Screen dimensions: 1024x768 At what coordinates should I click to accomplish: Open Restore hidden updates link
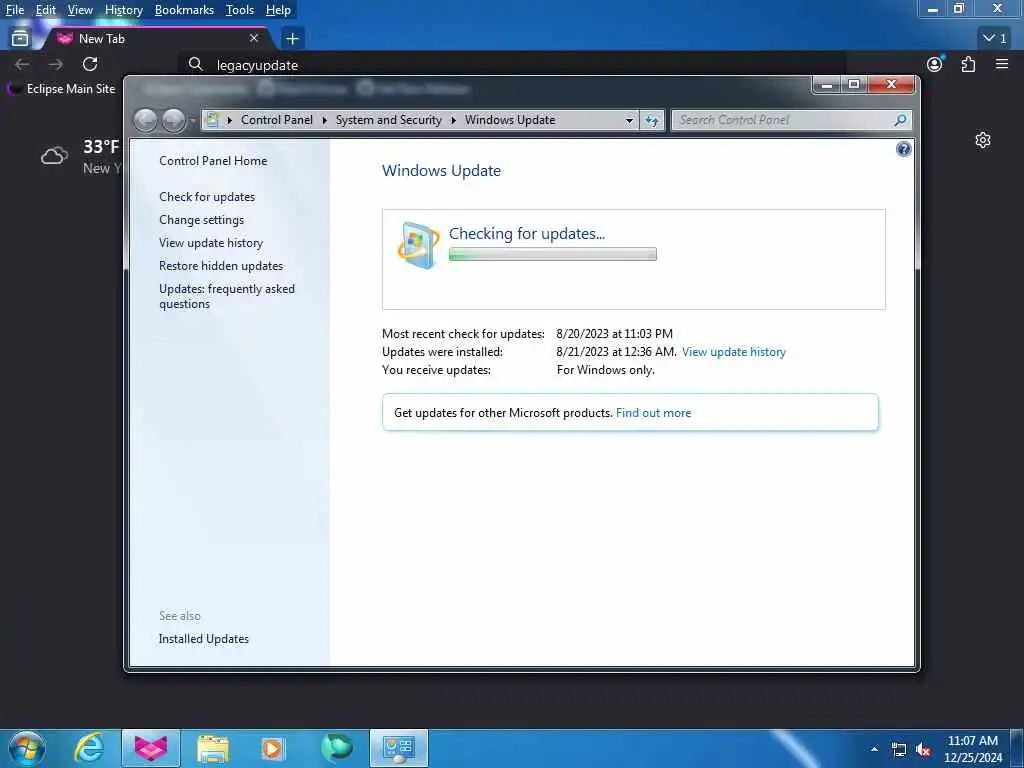(x=221, y=266)
